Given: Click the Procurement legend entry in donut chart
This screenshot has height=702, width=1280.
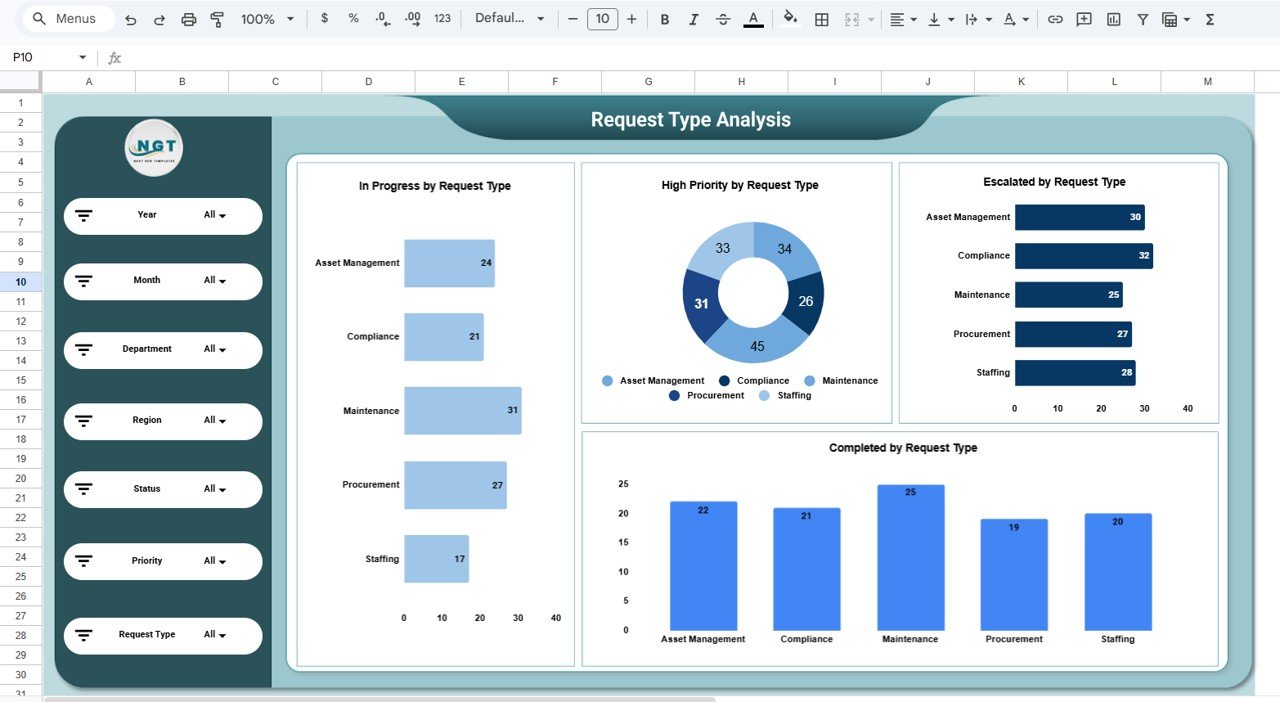Looking at the screenshot, I should point(707,396).
